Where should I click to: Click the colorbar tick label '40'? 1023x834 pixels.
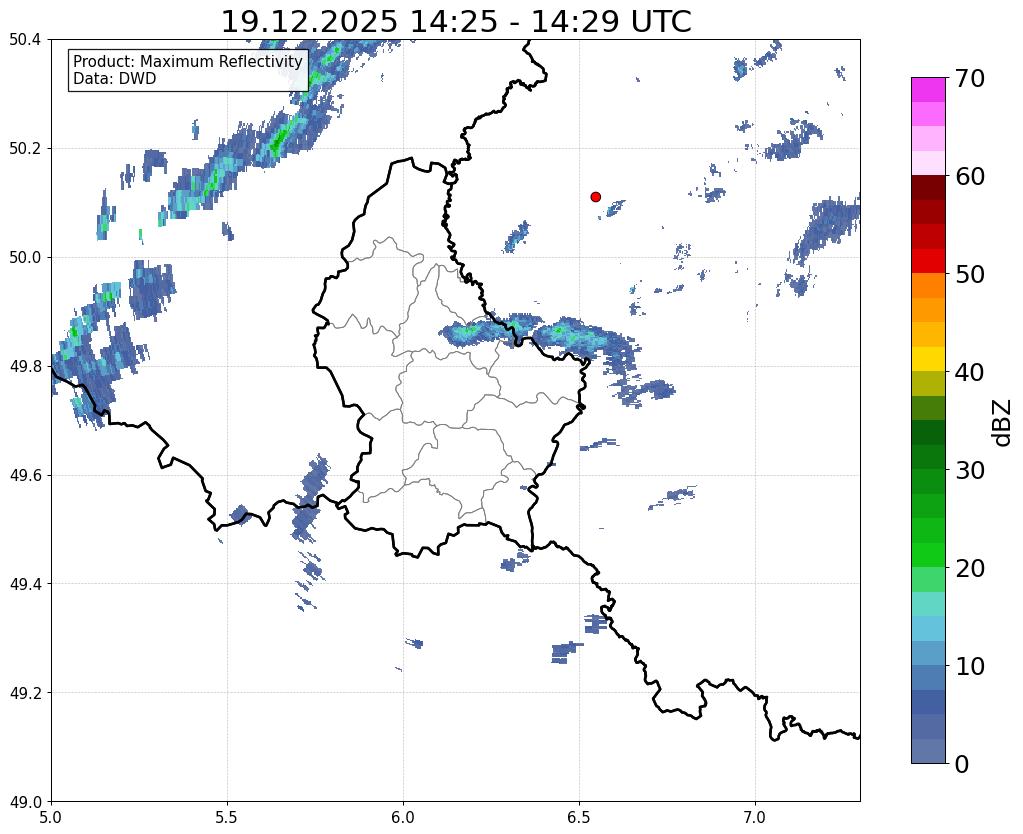[x=970, y=372]
